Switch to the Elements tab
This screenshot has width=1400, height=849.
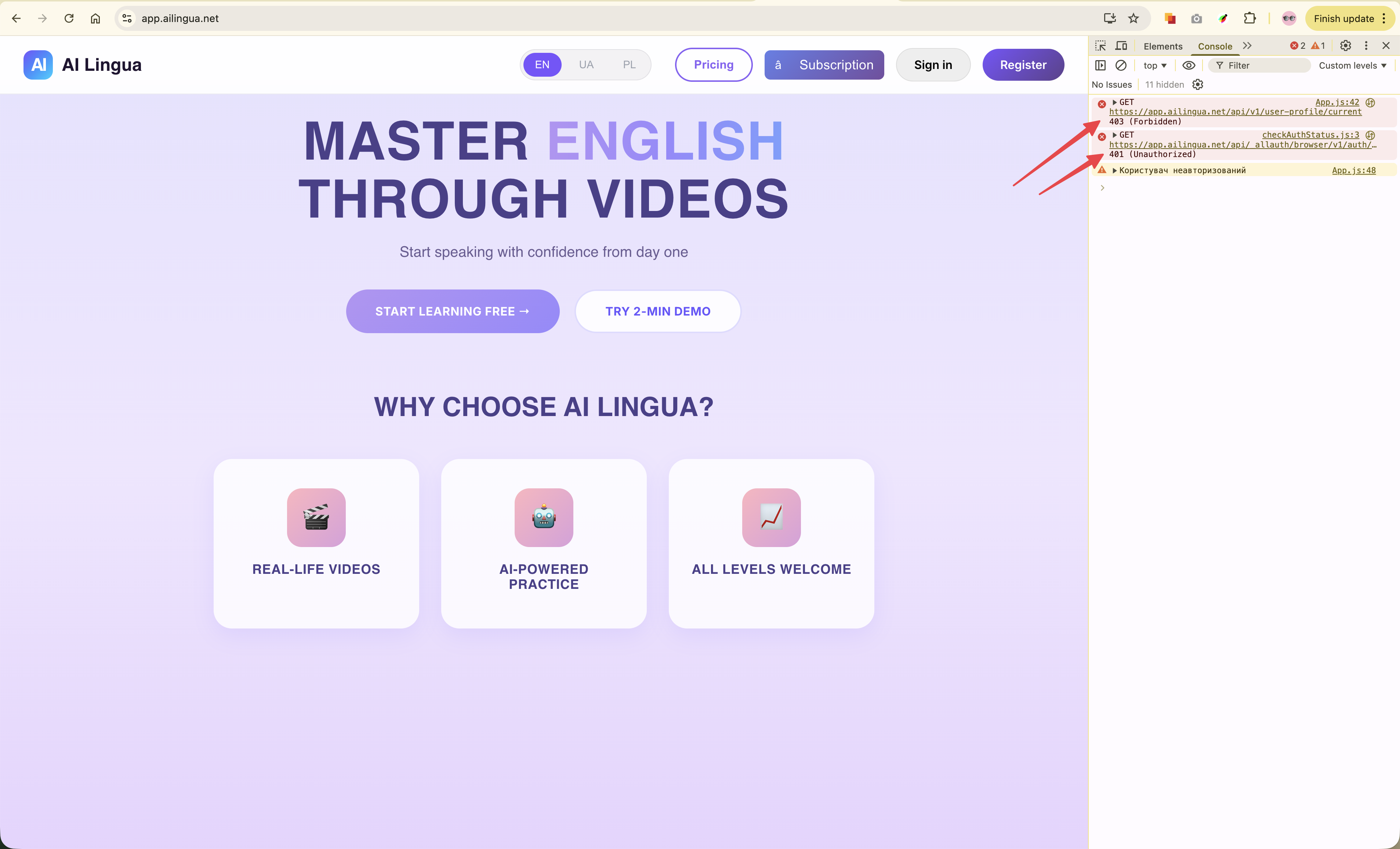[x=1163, y=47]
